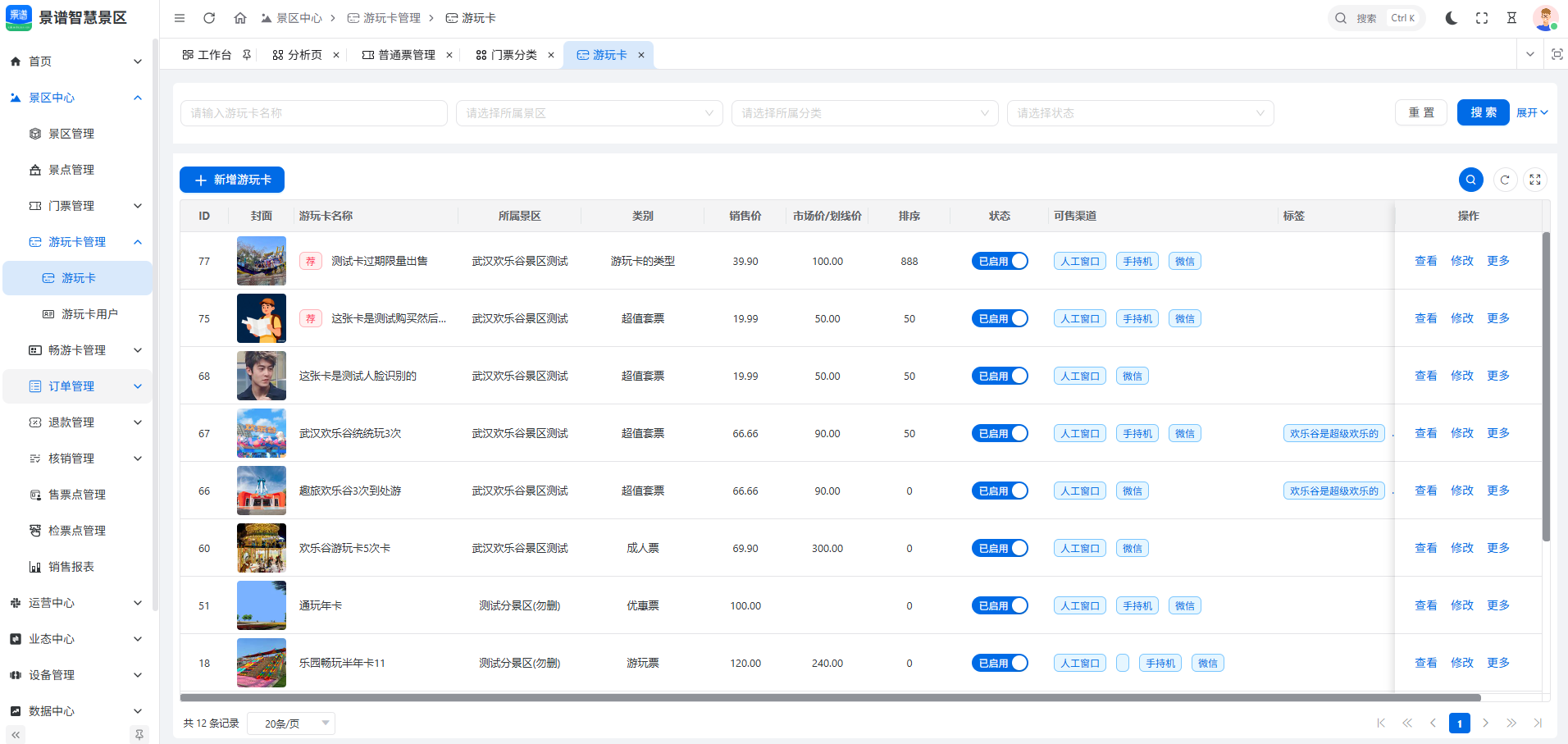
Task: Open the user avatar menu
Action: coord(1545,18)
